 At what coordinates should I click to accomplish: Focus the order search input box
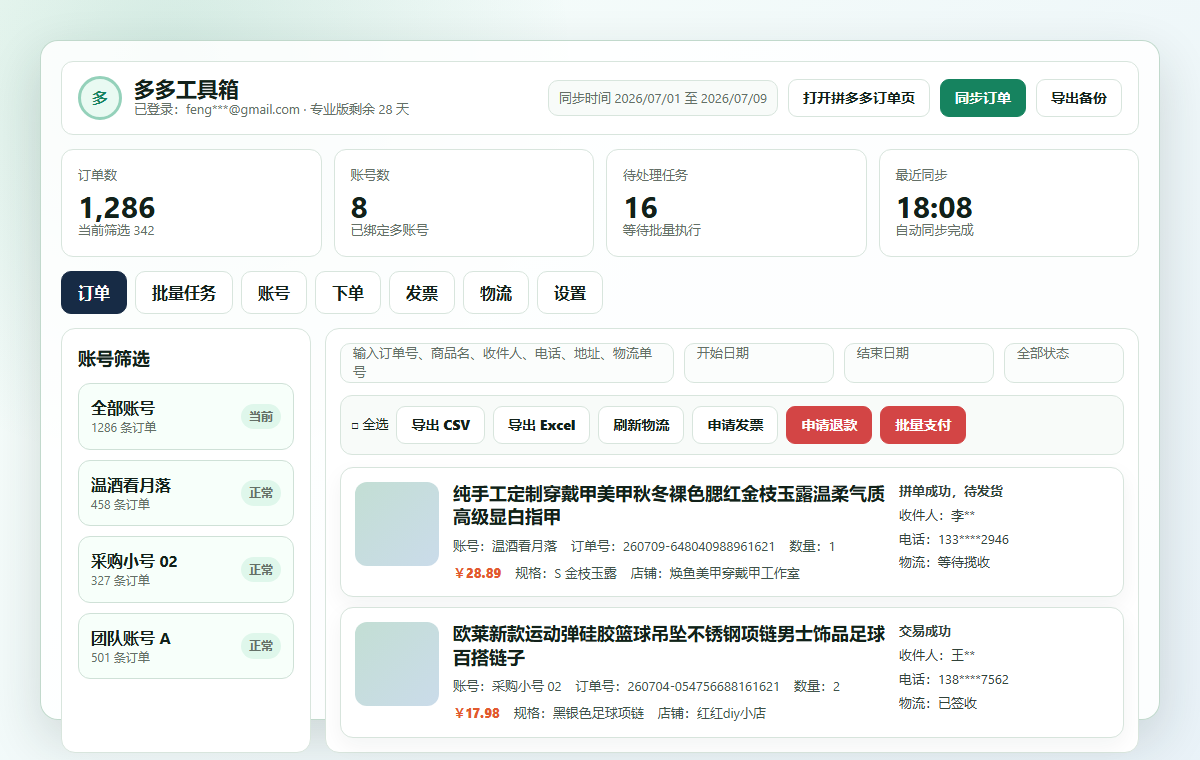(507, 363)
